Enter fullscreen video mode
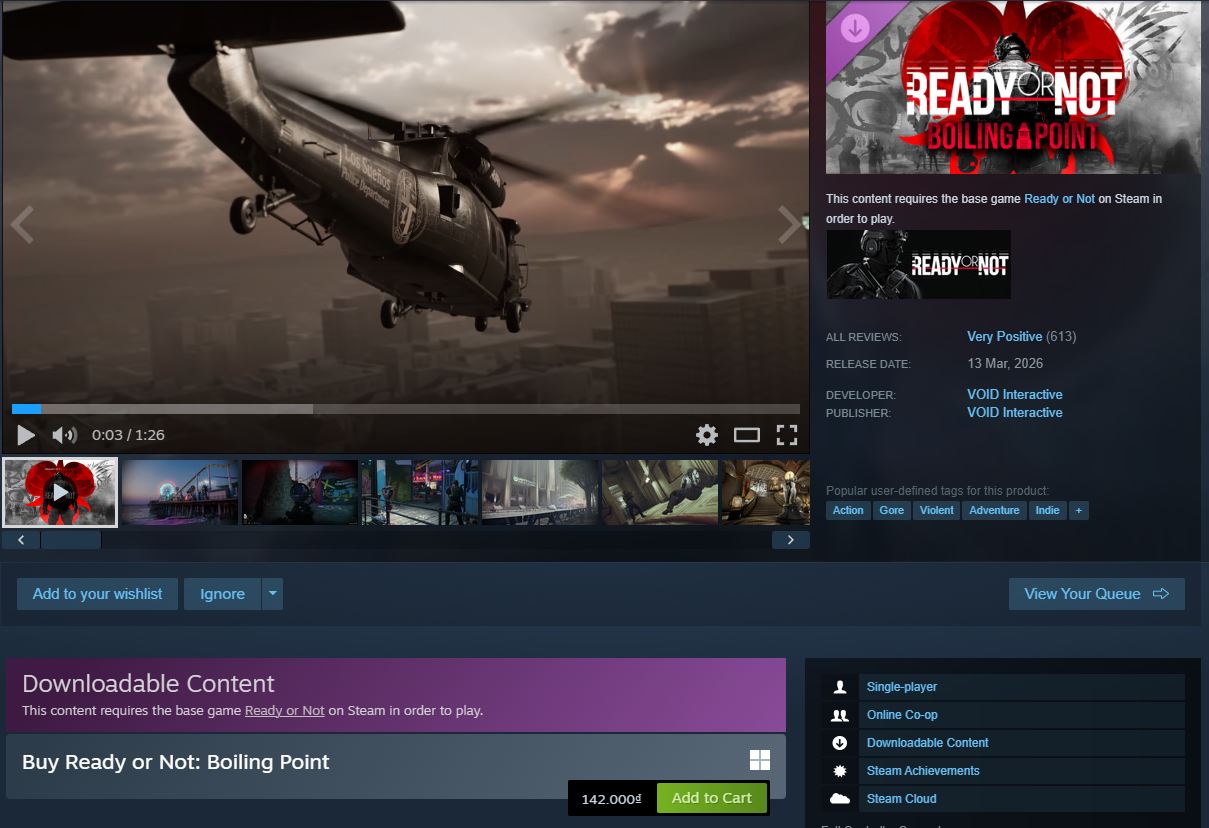 (x=787, y=434)
